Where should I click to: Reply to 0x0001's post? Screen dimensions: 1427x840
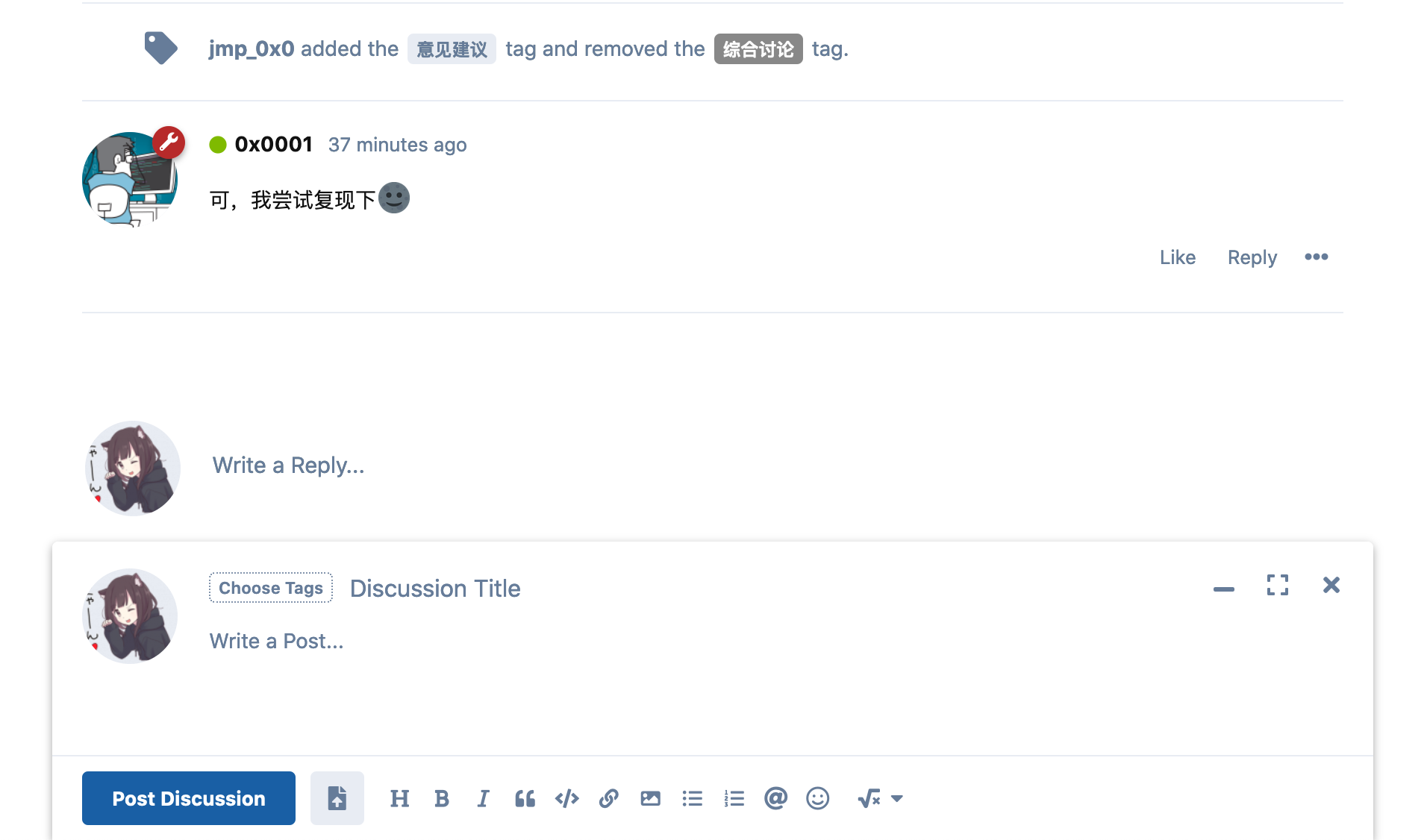[1252, 257]
